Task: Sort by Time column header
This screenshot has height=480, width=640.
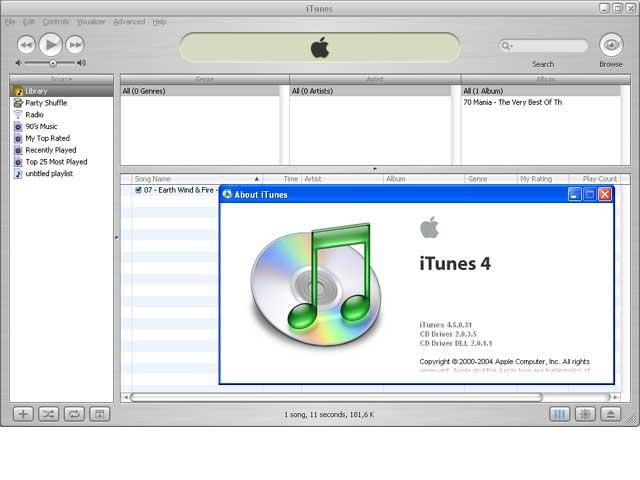Action: click(x=282, y=179)
